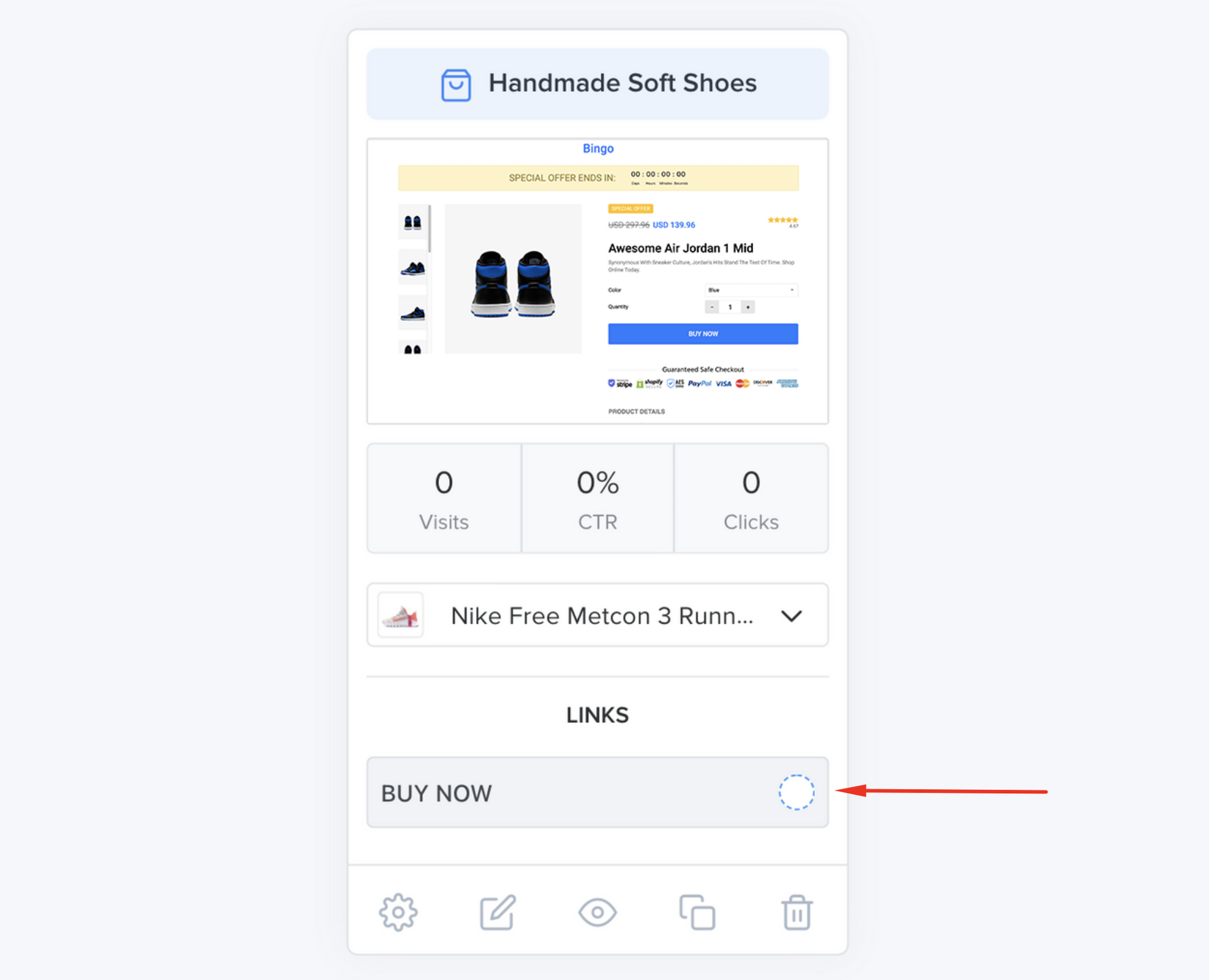Click the Nike shoe product thumbnail
The width and height of the screenshot is (1209, 980).
[x=400, y=615]
